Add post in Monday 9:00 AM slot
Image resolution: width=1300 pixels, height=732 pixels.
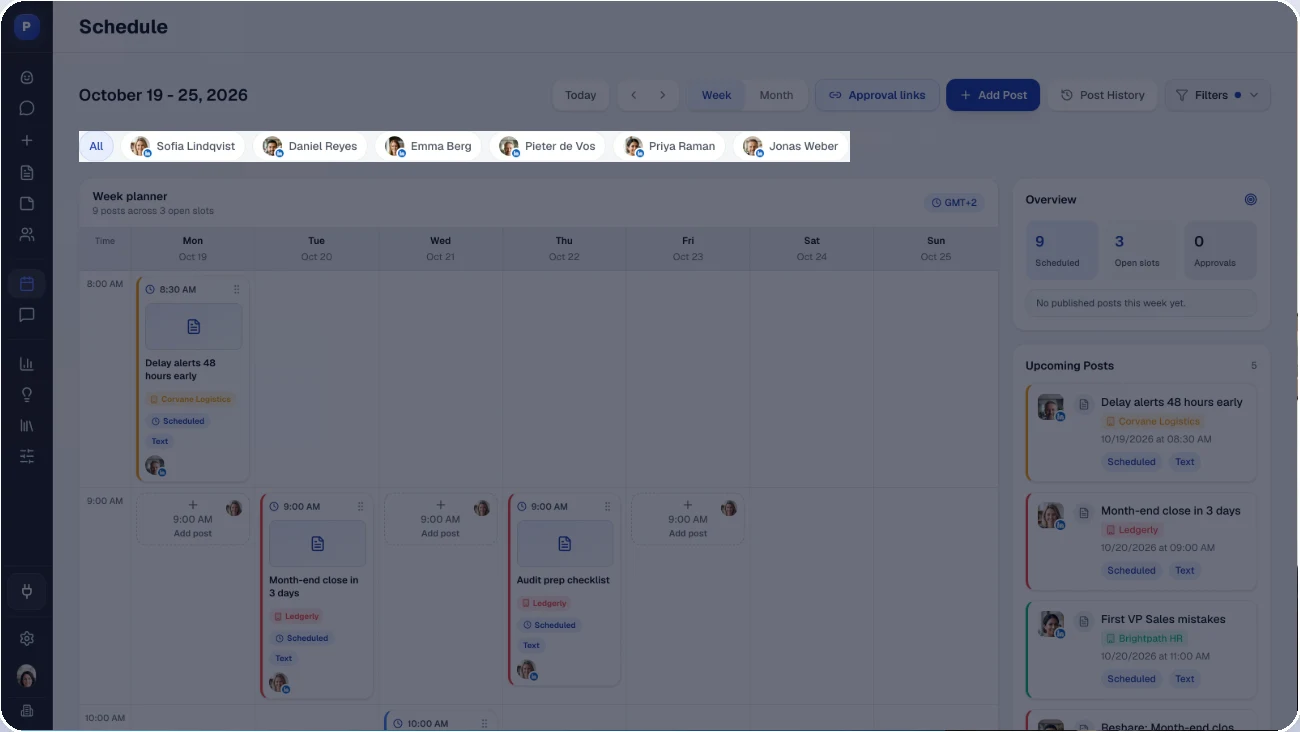[x=193, y=519]
